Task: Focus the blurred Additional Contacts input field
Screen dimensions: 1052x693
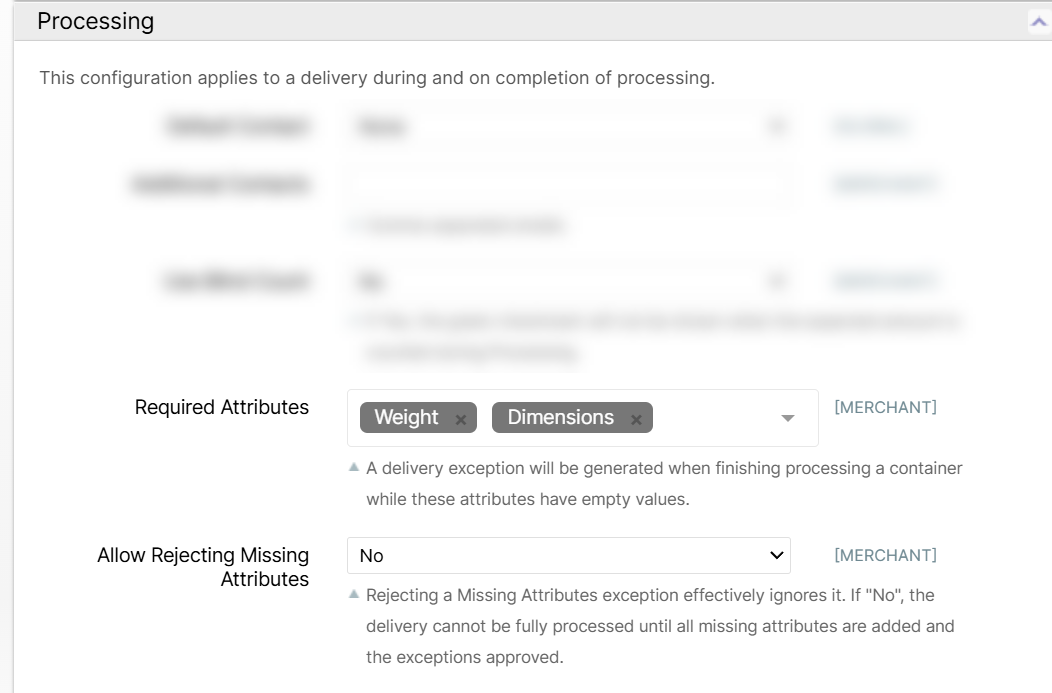Action: click(568, 185)
